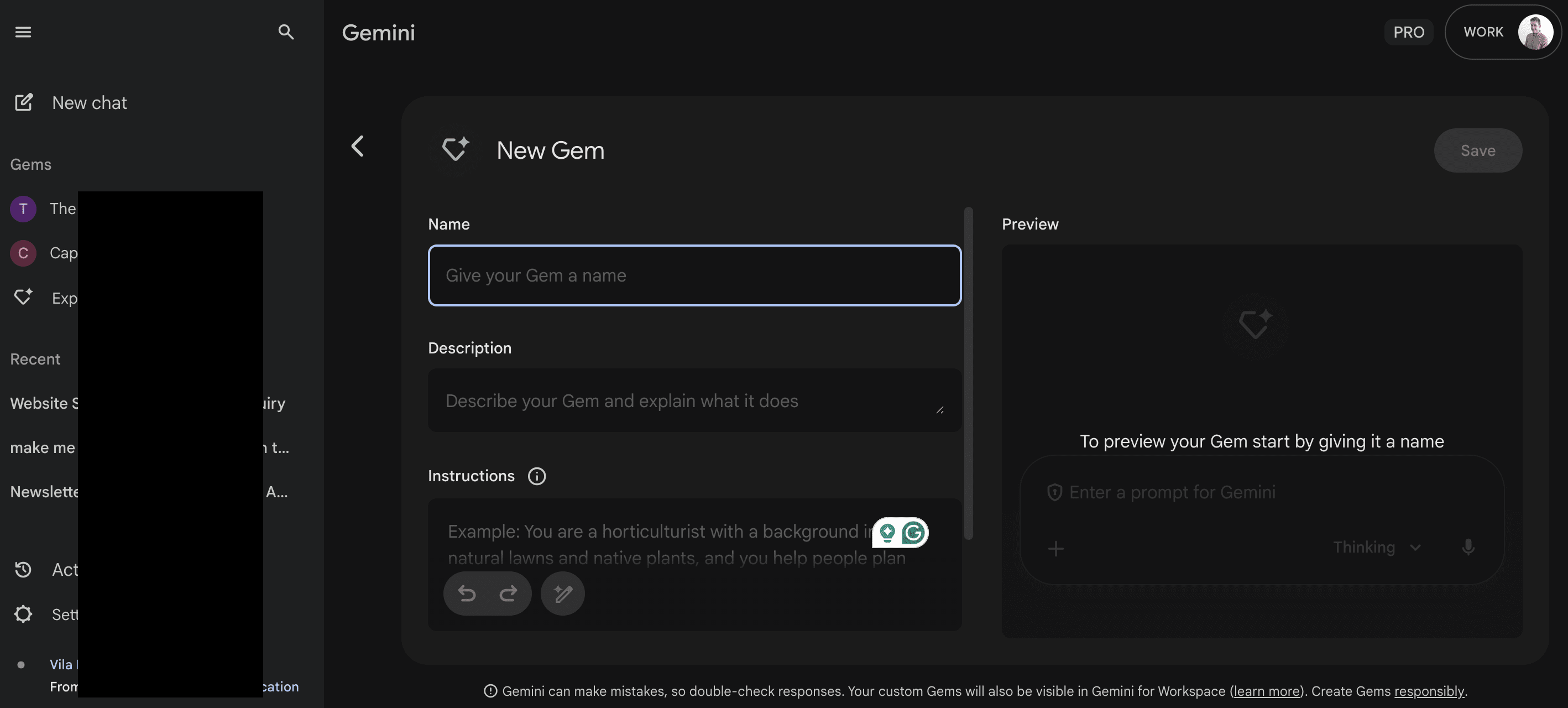Click the form panel vertical scrollbar
The width and height of the screenshot is (1568, 708).
tap(969, 373)
